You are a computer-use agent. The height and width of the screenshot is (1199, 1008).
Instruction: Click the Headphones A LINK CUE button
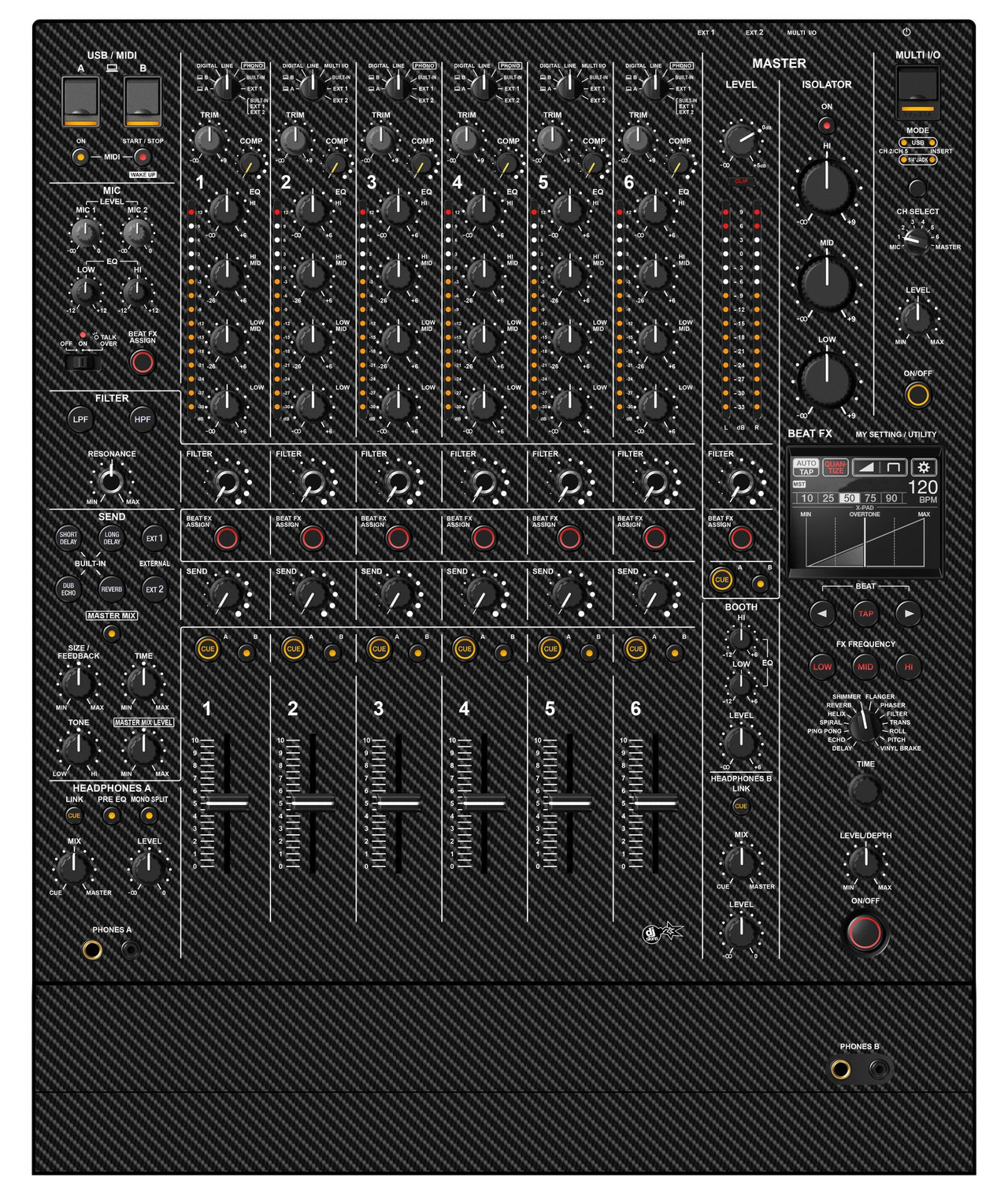74,815
